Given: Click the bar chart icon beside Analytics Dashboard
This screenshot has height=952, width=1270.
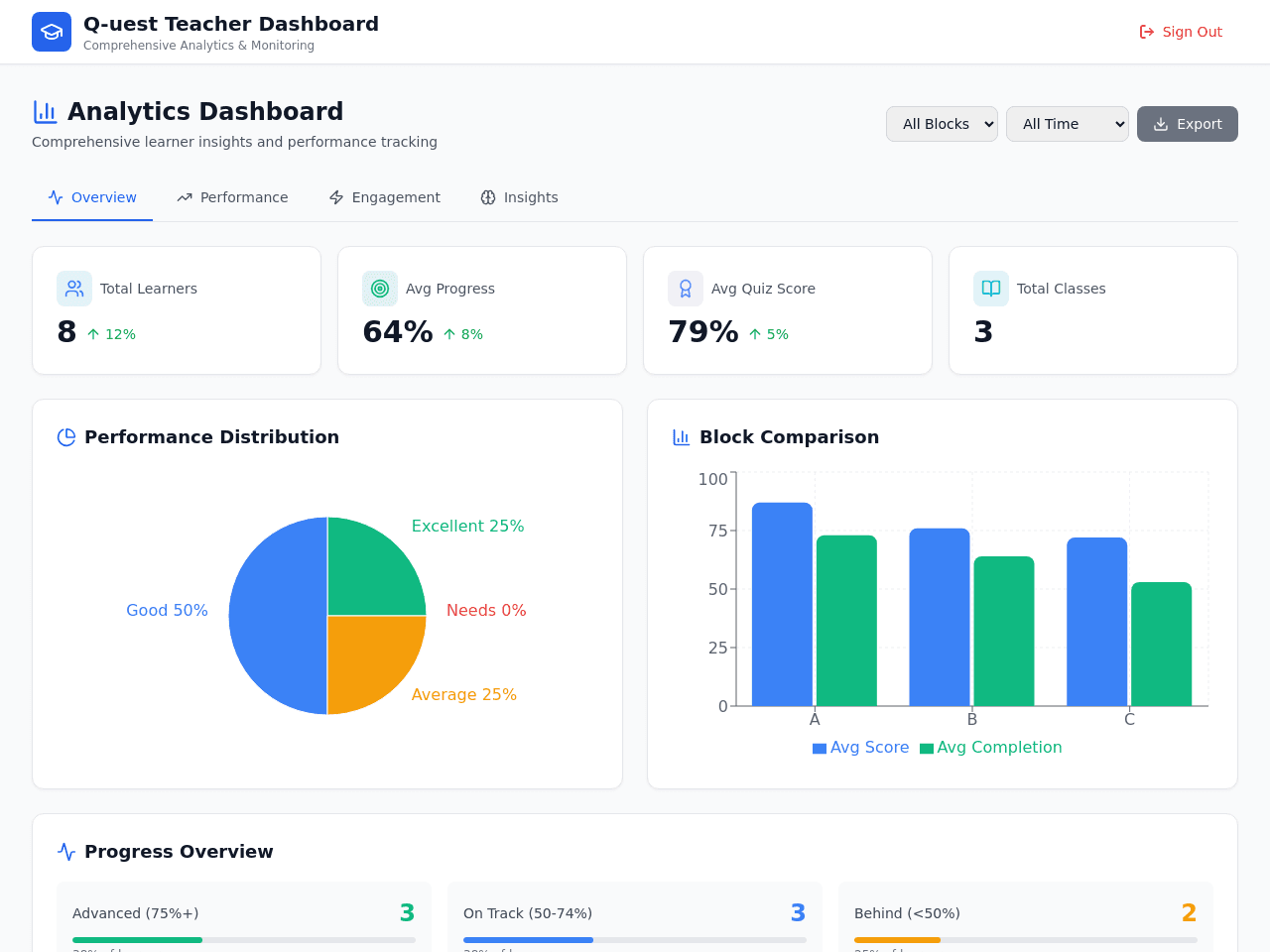Looking at the screenshot, I should [x=45, y=112].
